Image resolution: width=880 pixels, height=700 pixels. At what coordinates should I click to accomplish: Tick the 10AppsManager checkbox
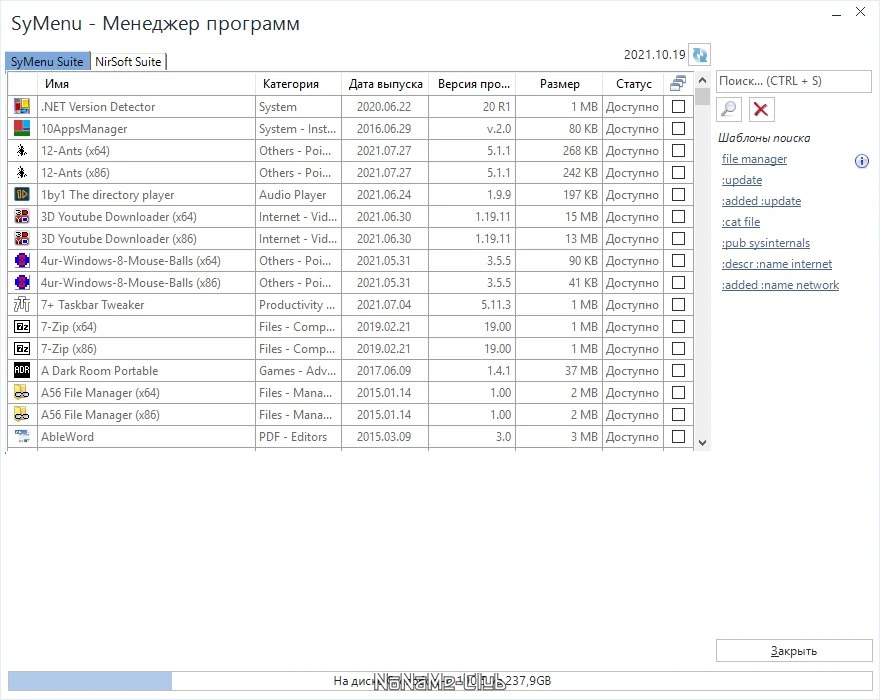click(x=678, y=128)
